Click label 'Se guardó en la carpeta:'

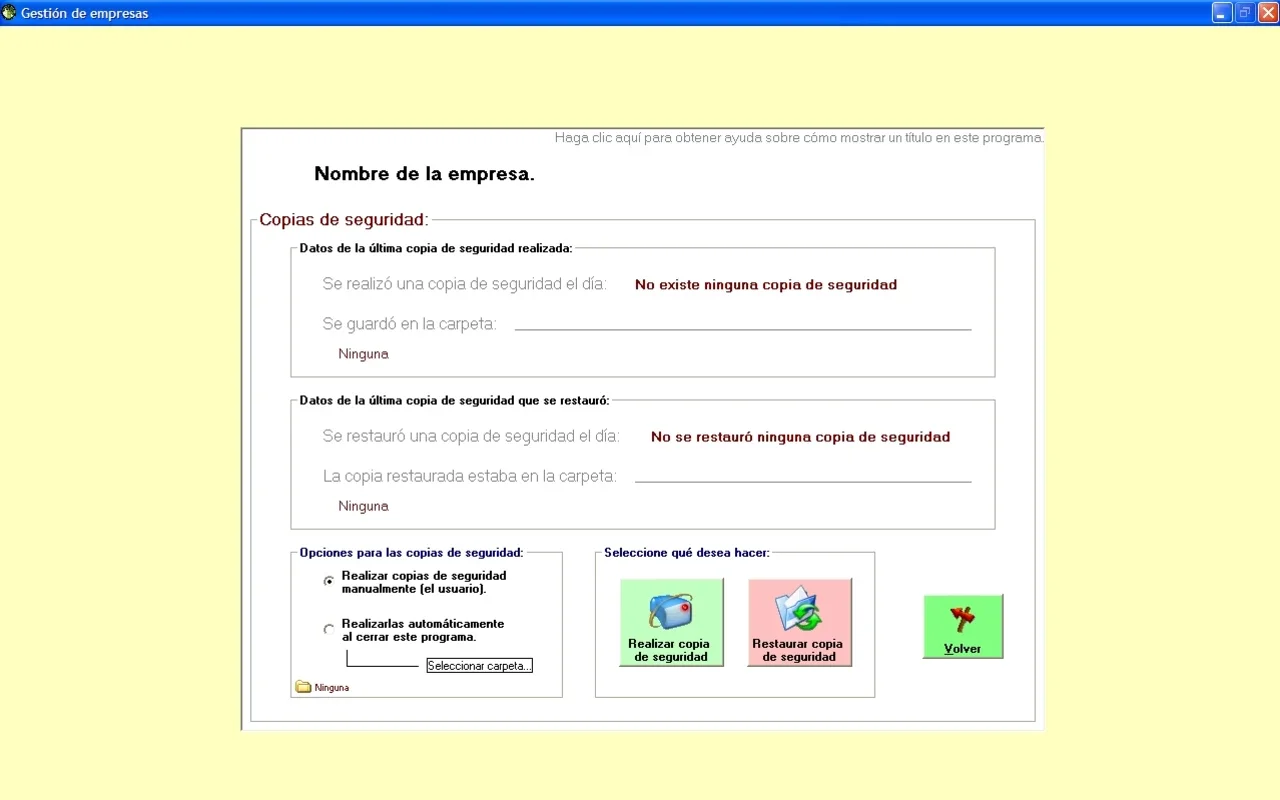coord(409,324)
